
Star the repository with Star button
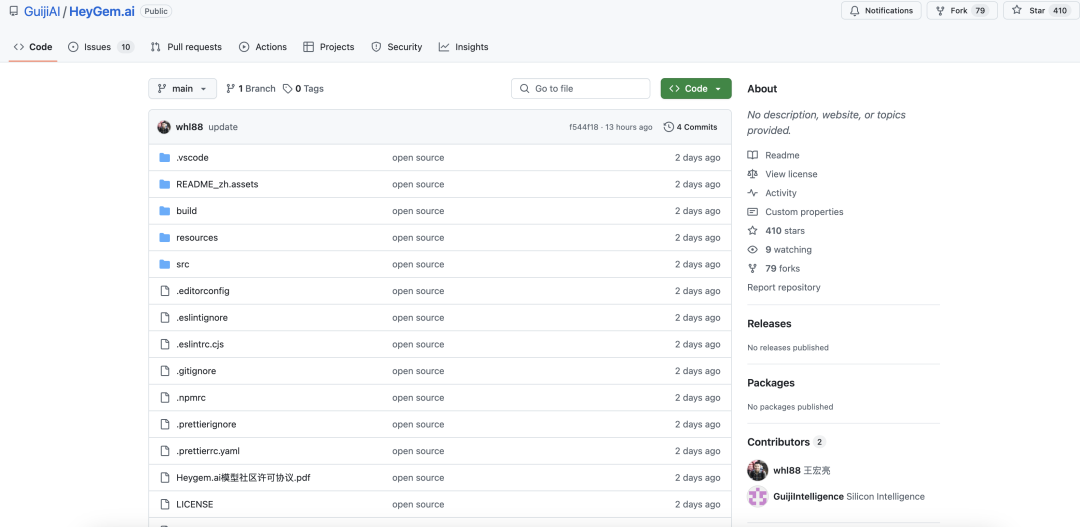click(1041, 10)
